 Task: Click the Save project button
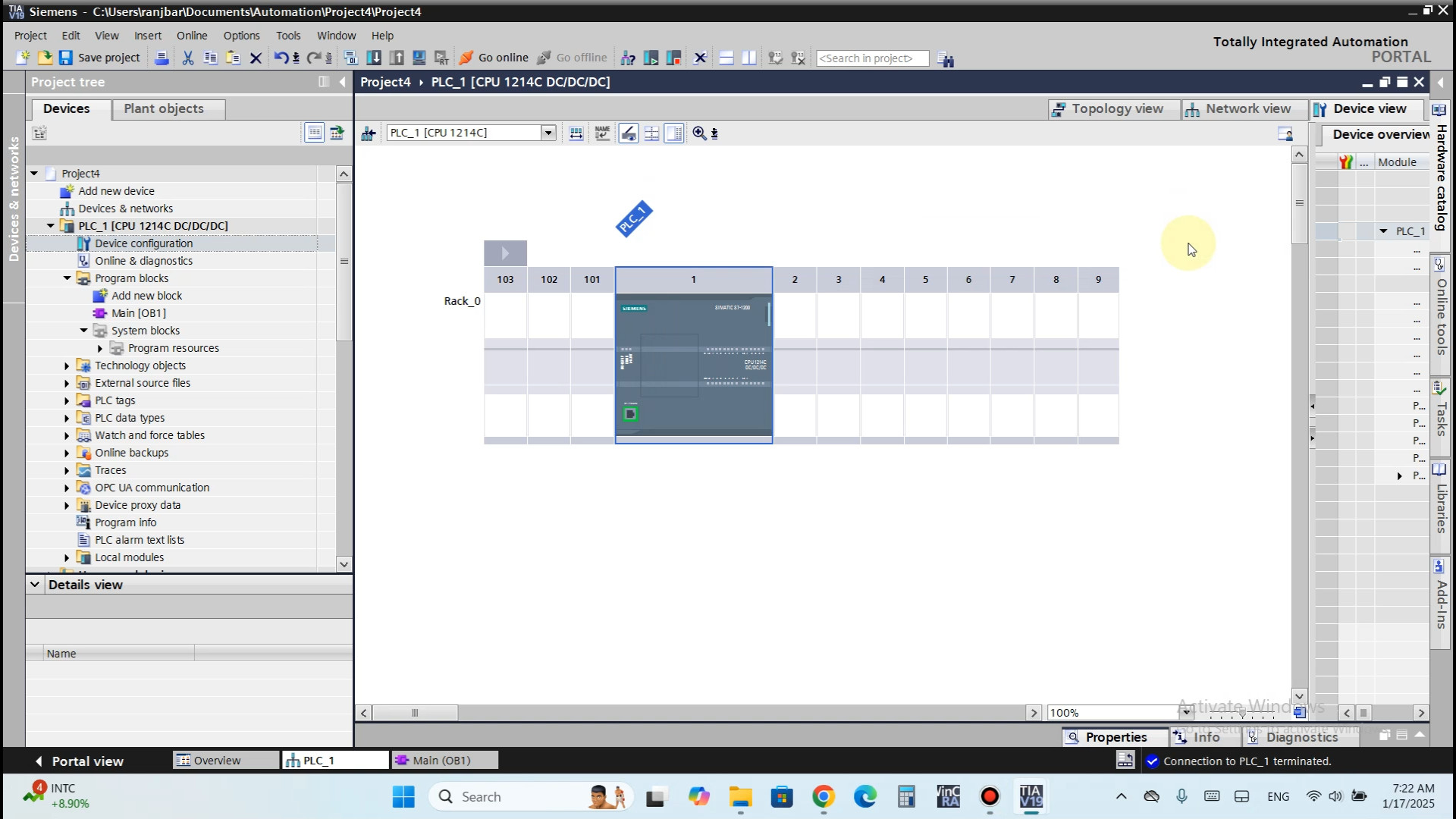[100, 58]
